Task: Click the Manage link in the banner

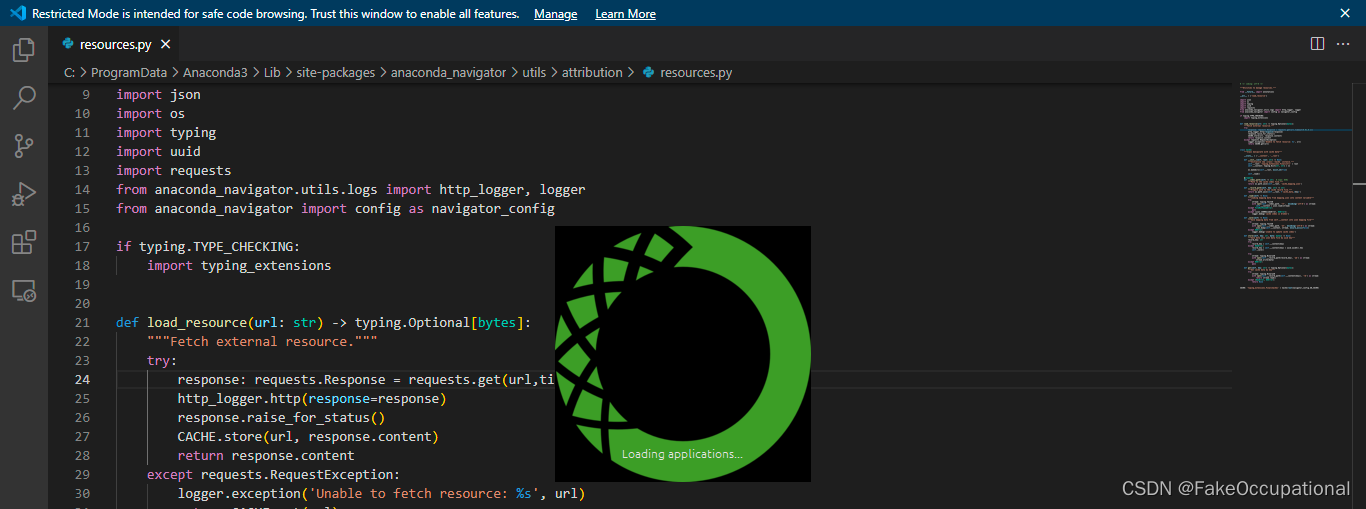Action: [556, 14]
